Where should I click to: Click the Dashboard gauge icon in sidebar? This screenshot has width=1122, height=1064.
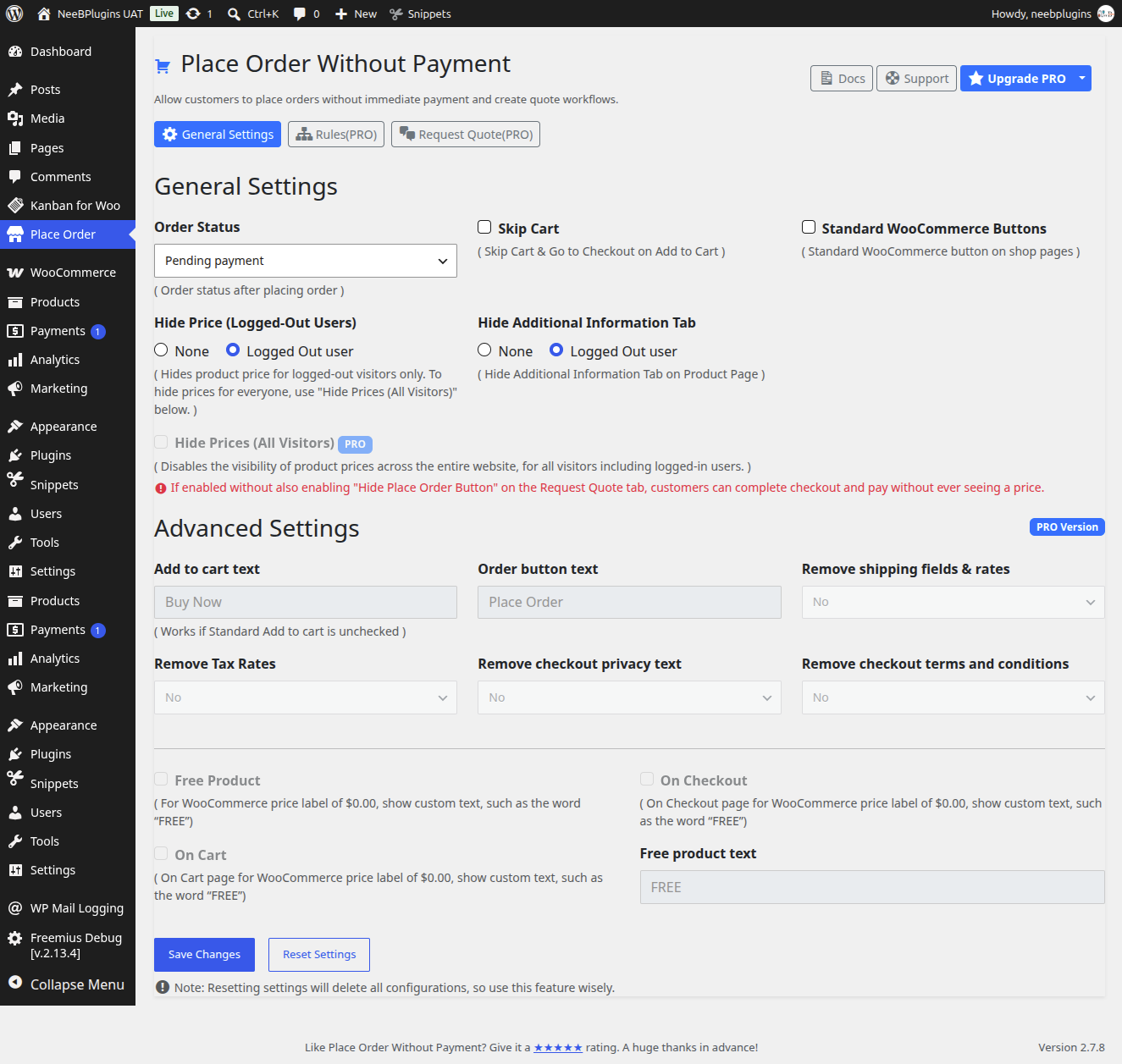[x=15, y=52]
